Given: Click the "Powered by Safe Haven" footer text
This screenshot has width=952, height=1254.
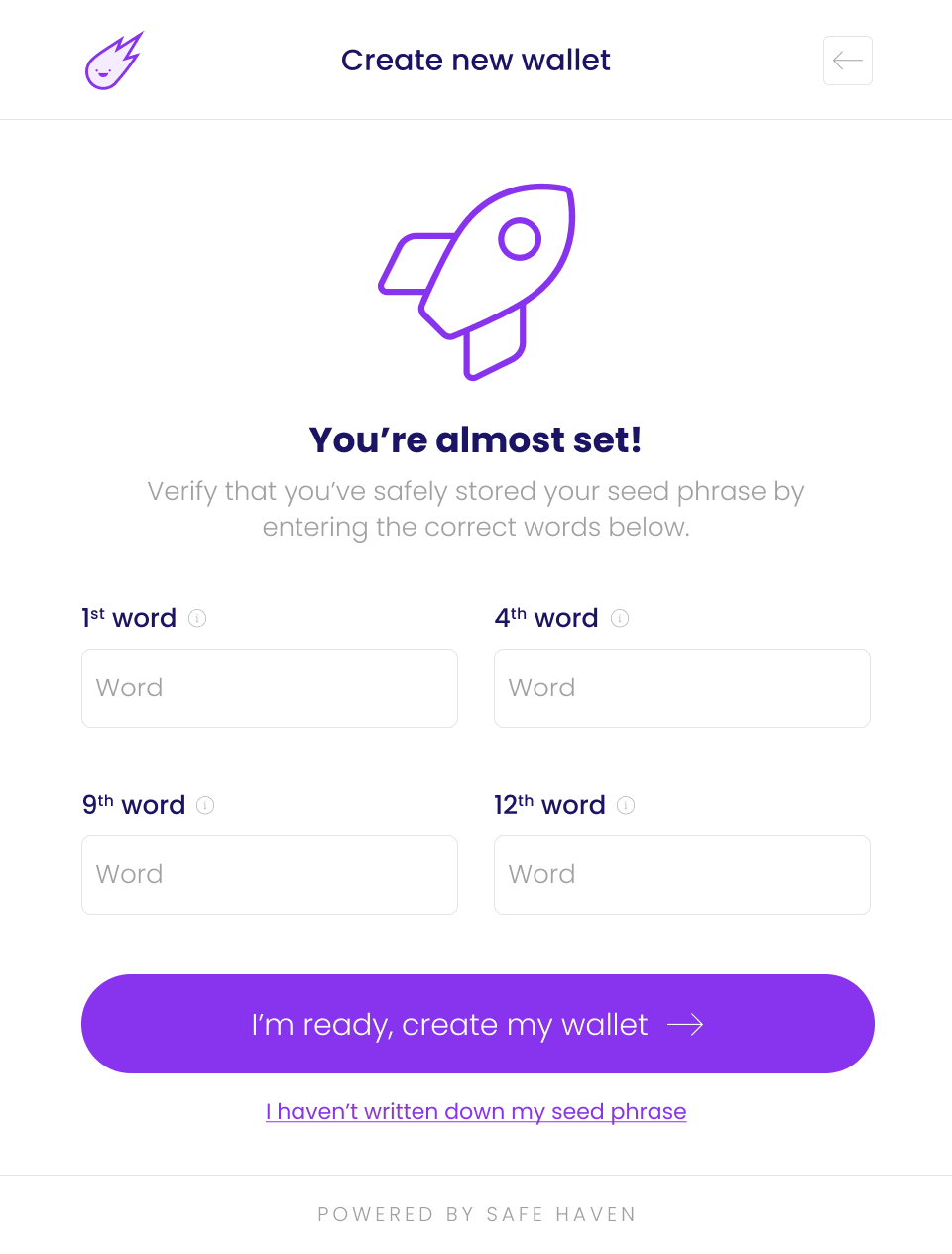Looking at the screenshot, I should 476,1214.
